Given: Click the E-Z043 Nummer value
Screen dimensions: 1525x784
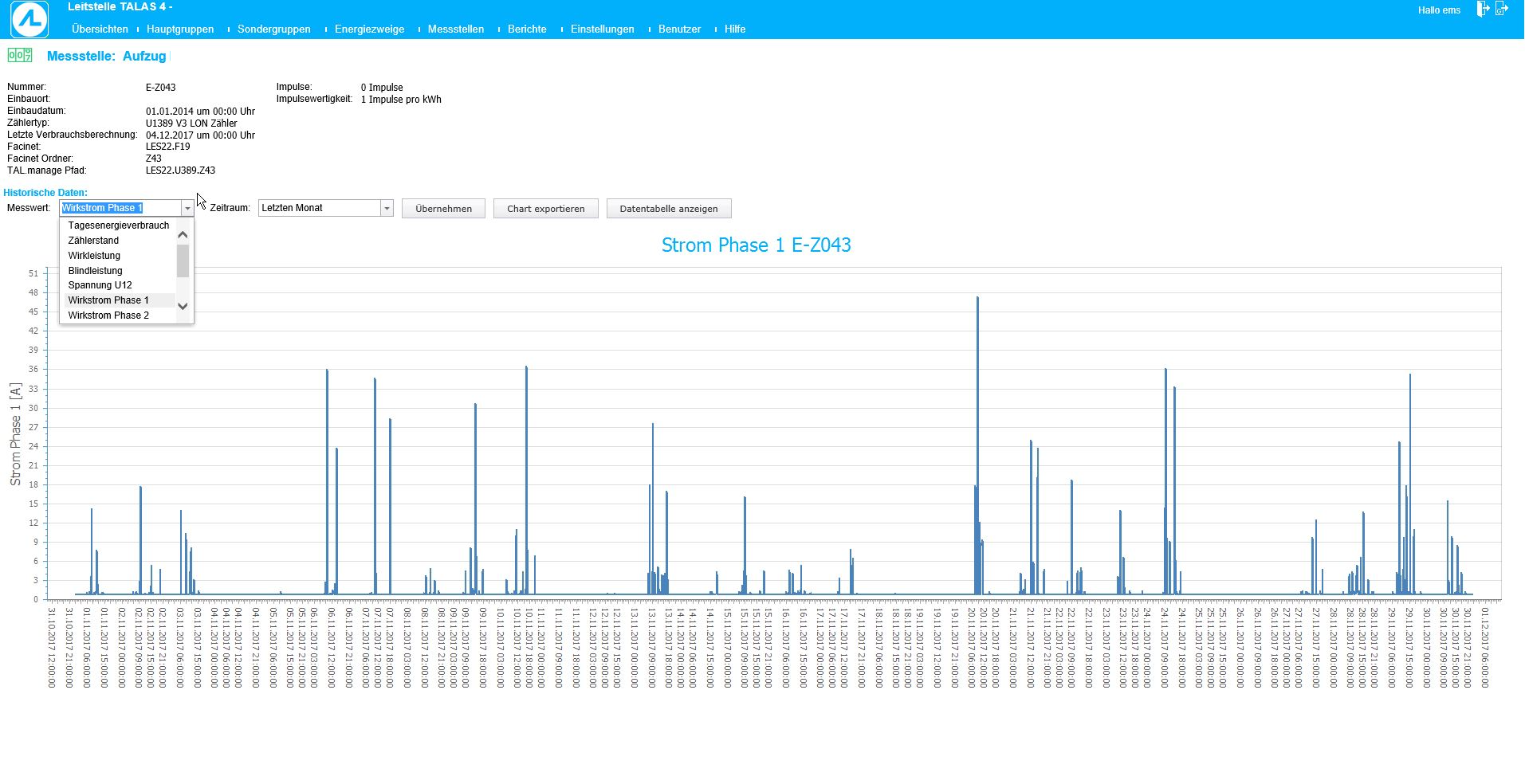Looking at the screenshot, I should [160, 88].
